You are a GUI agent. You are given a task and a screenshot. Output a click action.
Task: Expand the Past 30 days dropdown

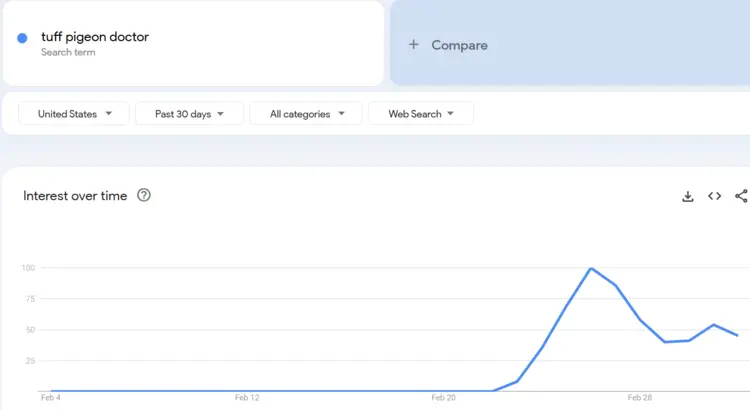(189, 114)
